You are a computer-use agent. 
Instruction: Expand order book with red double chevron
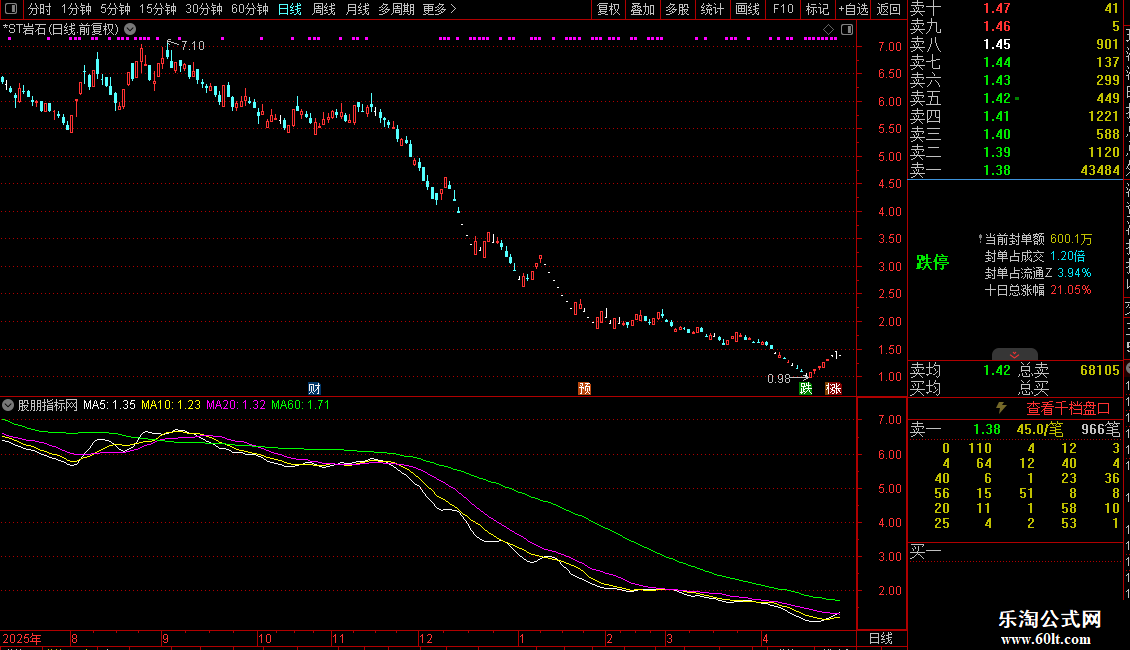1015,355
